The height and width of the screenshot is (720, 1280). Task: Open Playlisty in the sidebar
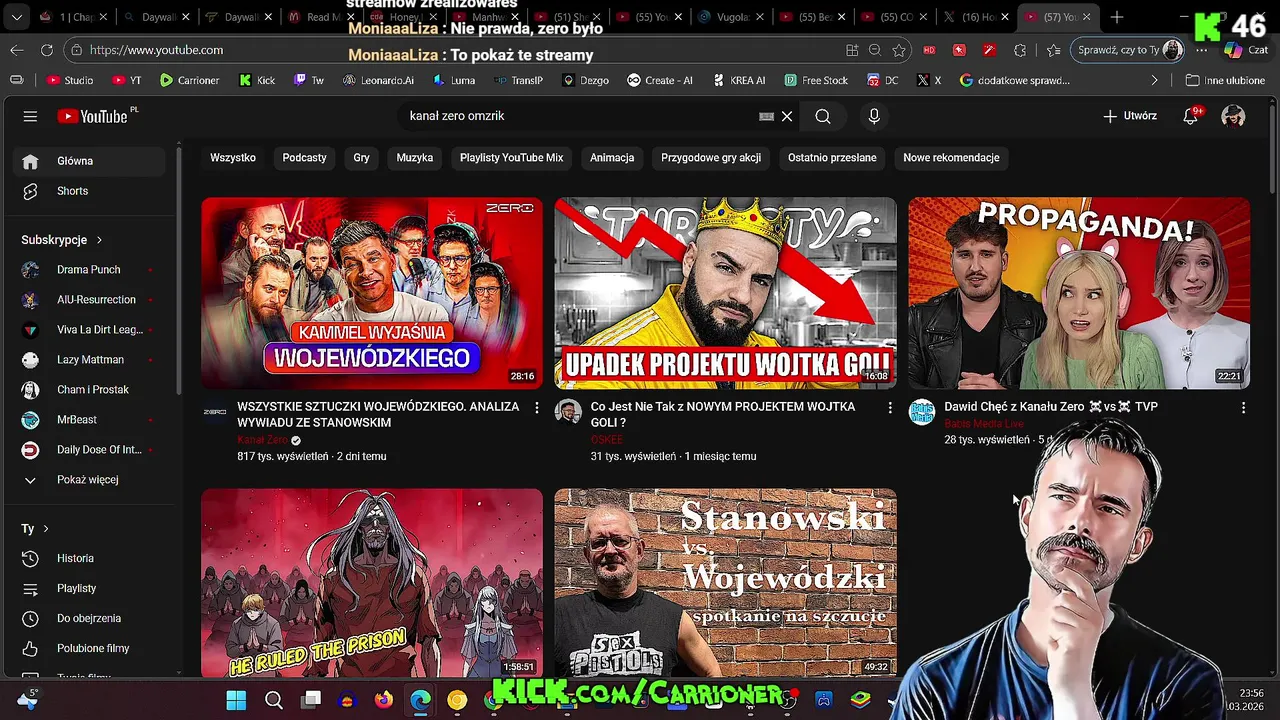[x=90, y=589]
